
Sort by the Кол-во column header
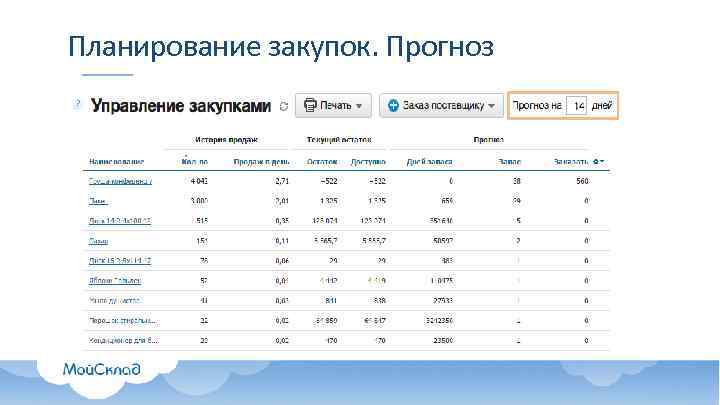tap(195, 162)
